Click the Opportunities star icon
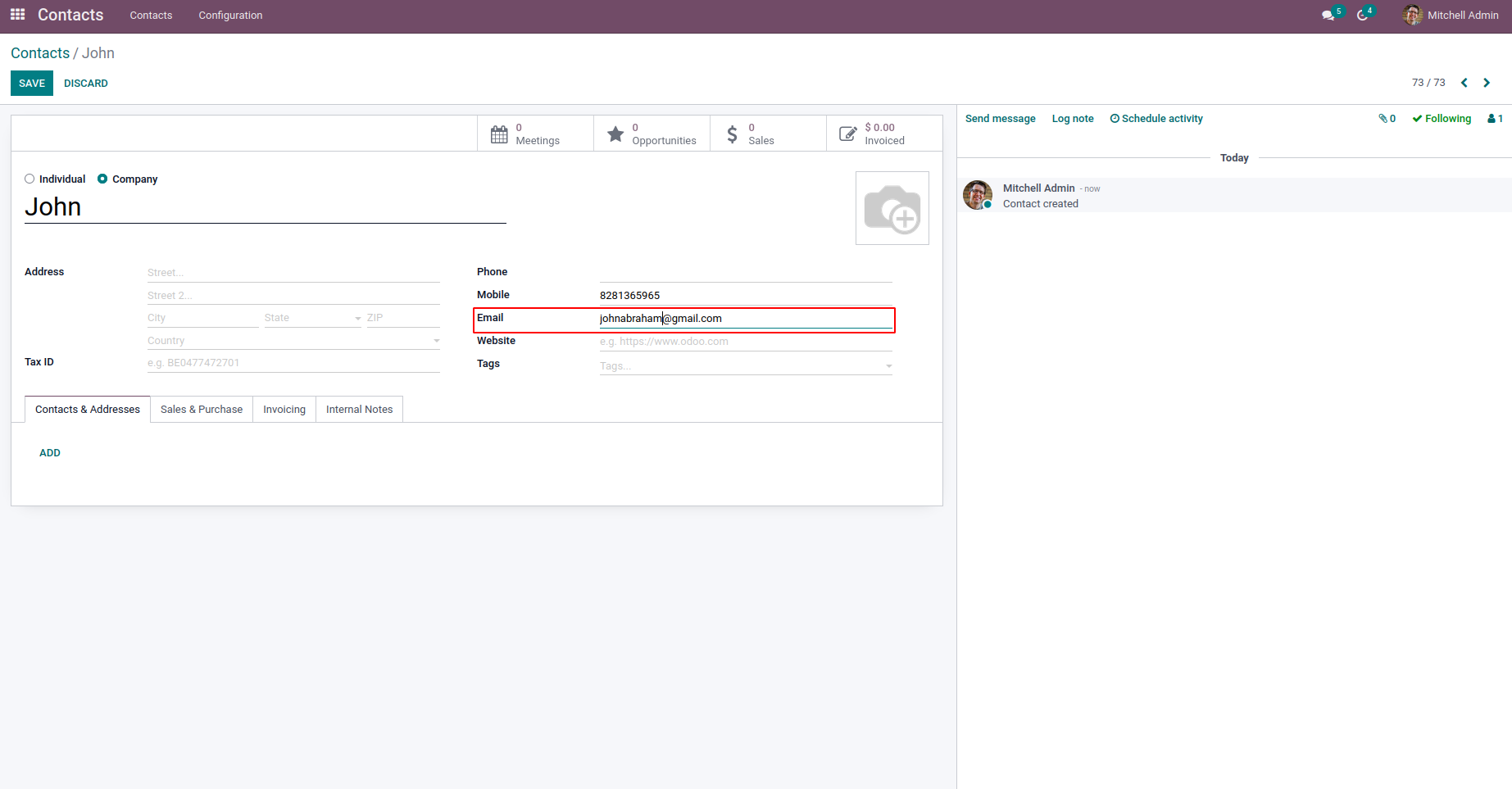This screenshot has width=1512, height=789. click(x=615, y=134)
